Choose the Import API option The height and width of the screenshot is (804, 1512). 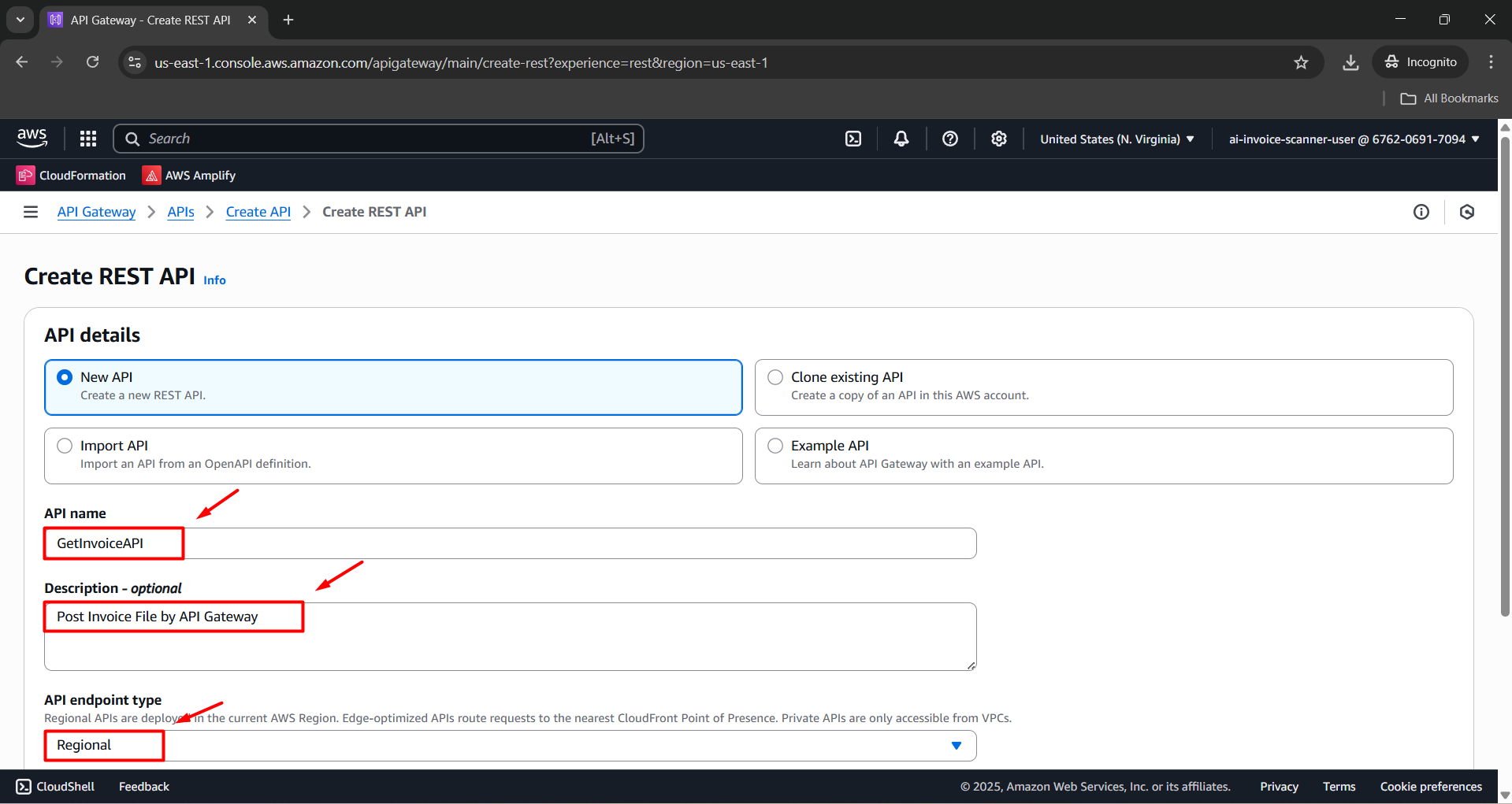click(64, 445)
